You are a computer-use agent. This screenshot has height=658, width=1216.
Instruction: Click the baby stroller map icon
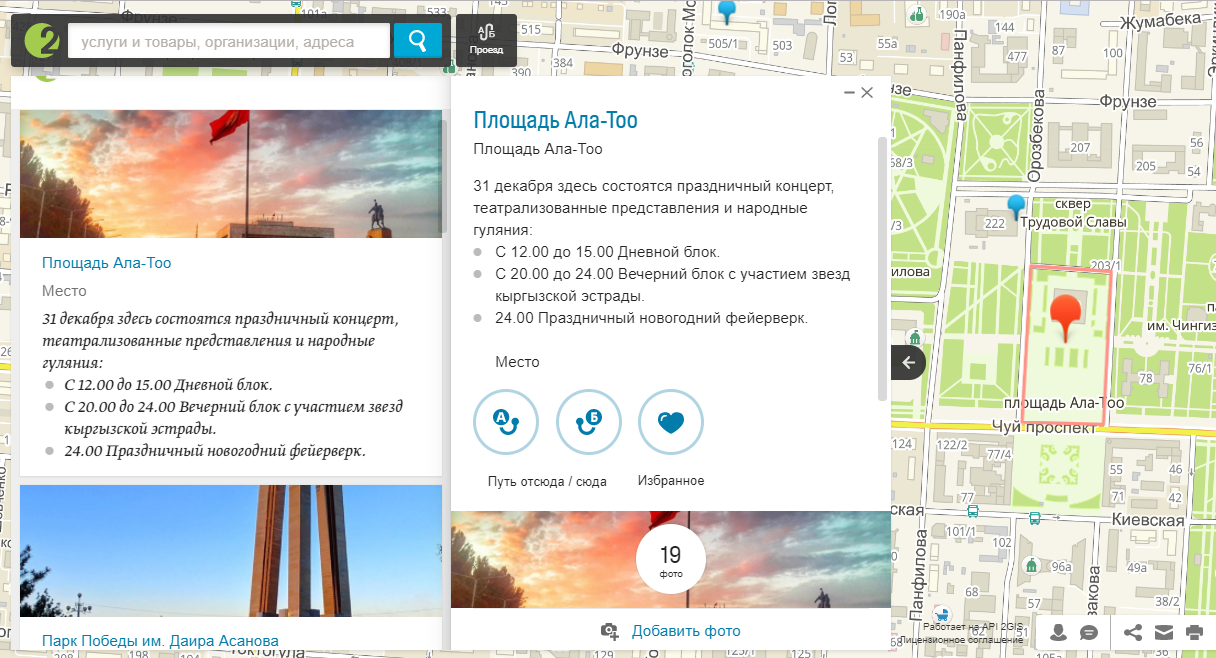941,613
